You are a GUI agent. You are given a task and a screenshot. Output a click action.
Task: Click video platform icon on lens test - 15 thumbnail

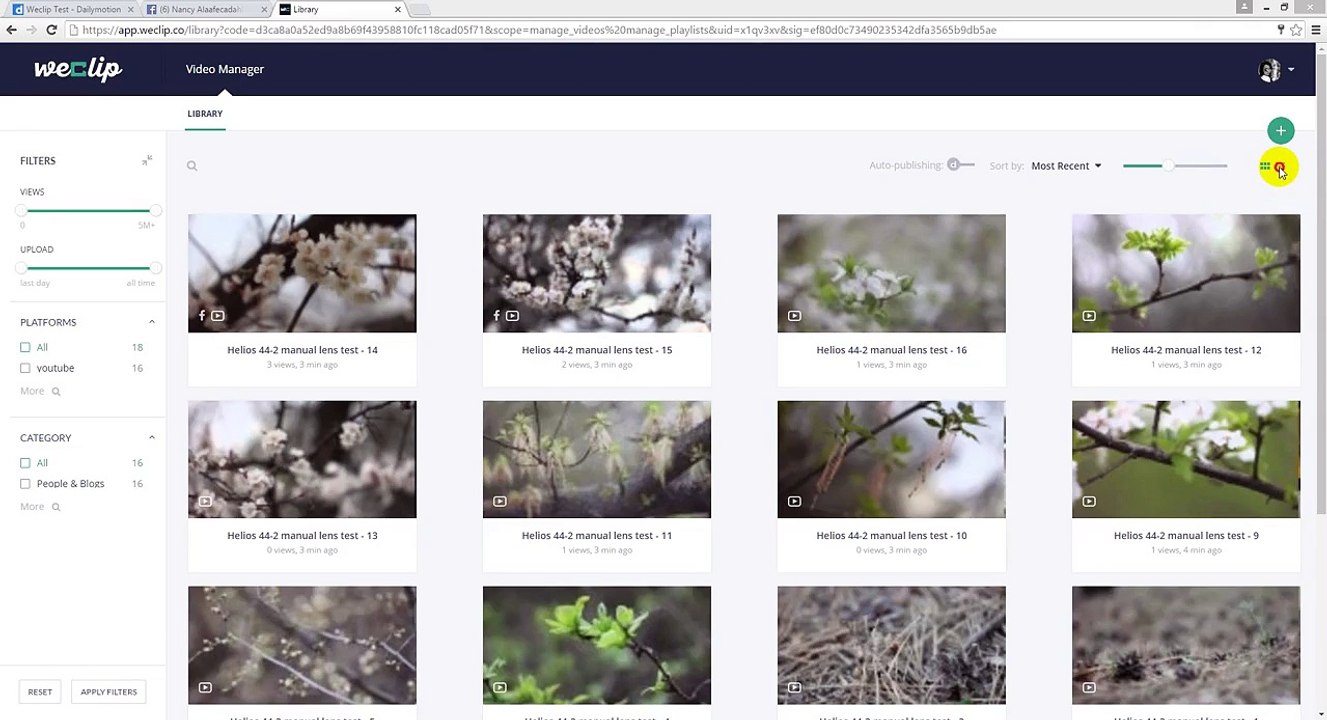[512, 316]
